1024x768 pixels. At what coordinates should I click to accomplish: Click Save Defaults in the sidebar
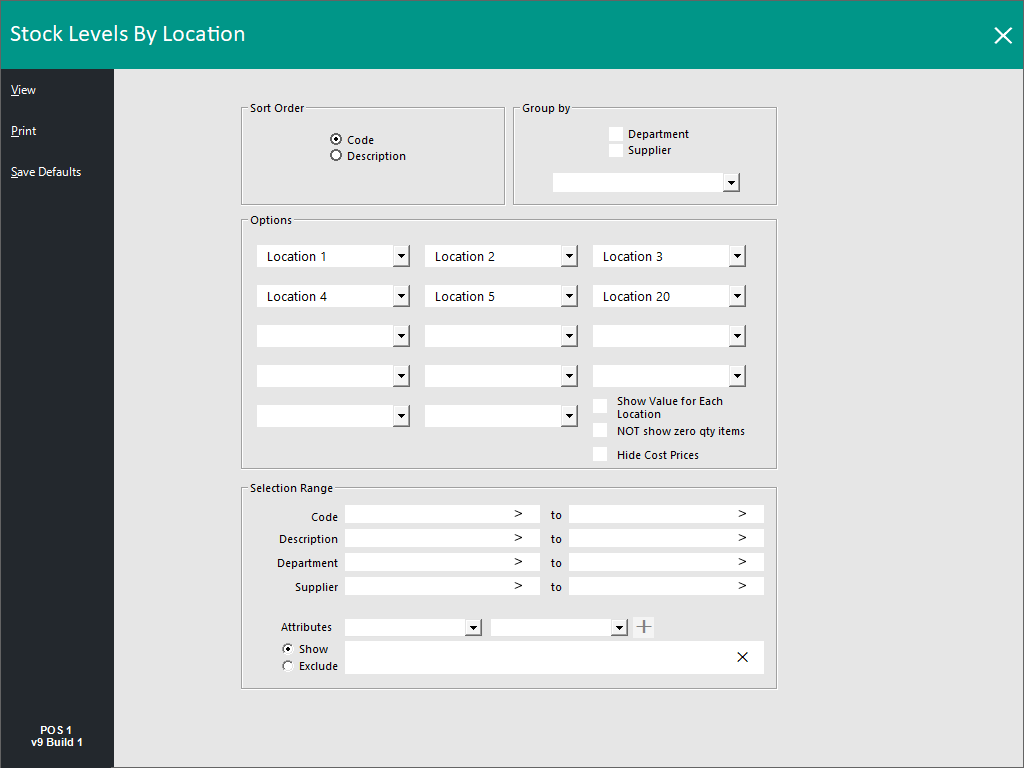pyautogui.click(x=46, y=172)
